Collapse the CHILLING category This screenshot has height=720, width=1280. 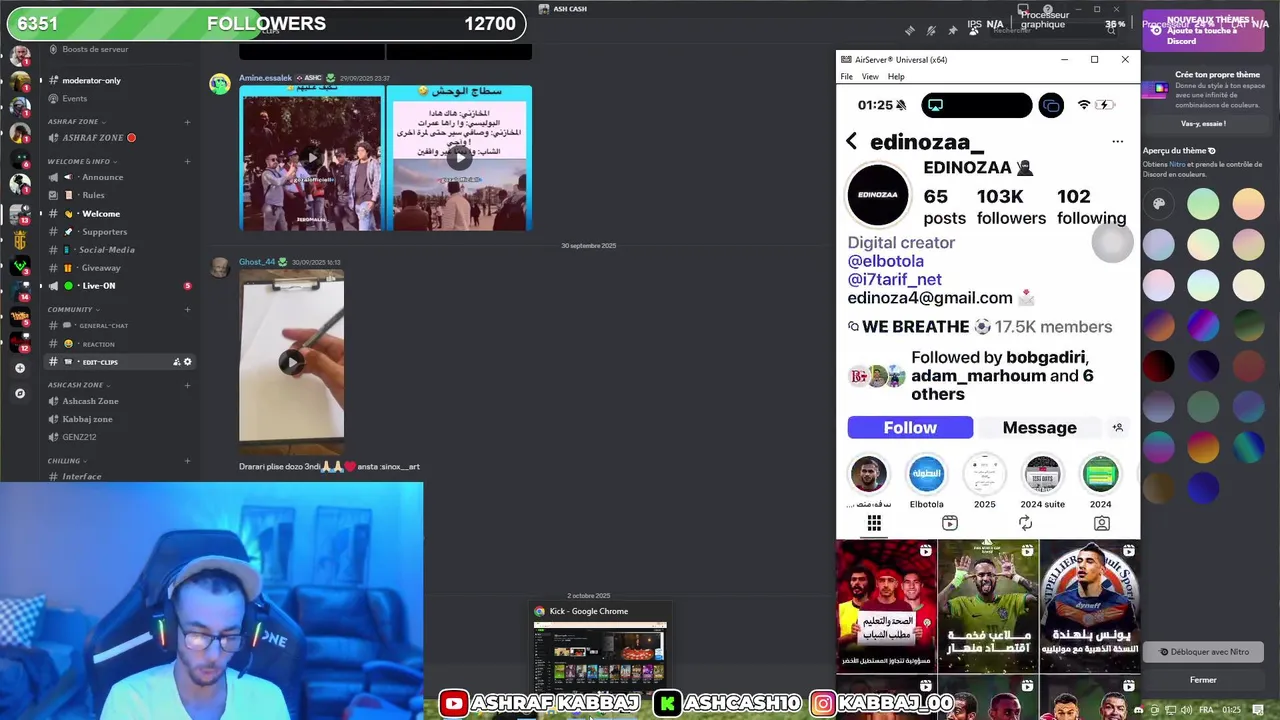(67, 461)
